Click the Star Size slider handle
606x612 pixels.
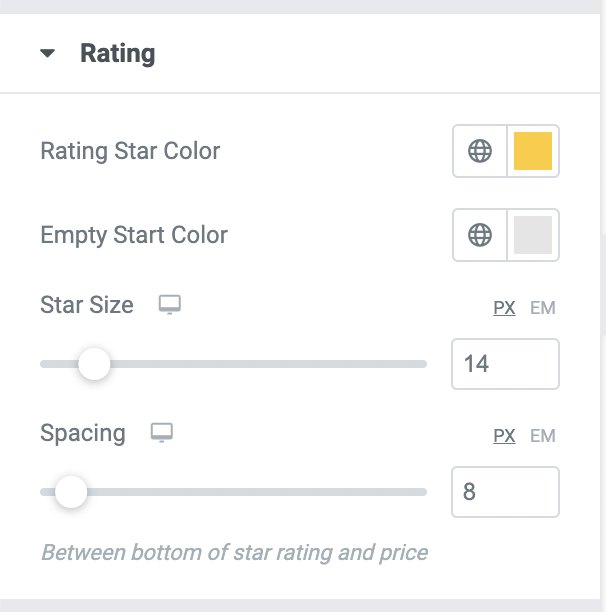[94, 364]
